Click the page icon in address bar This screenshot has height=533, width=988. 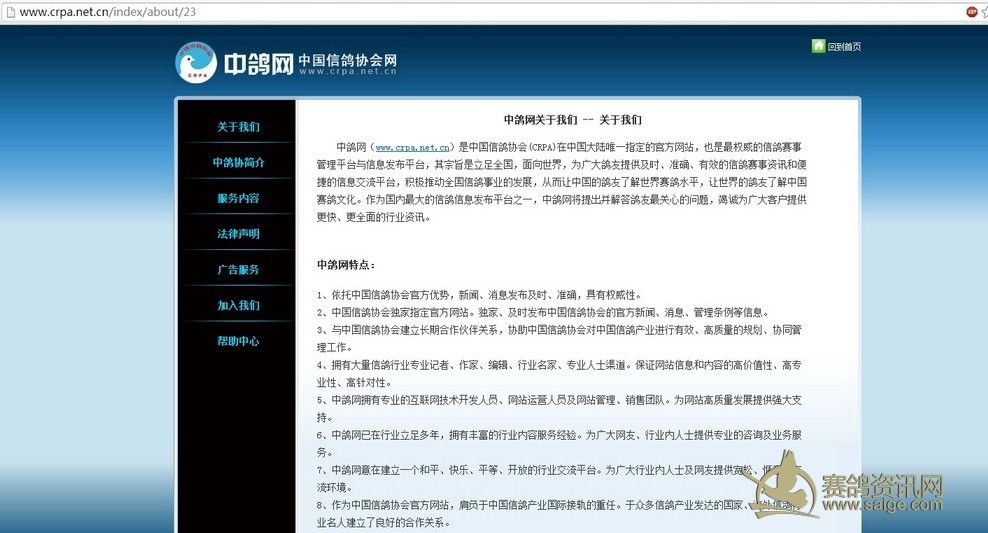point(11,12)
